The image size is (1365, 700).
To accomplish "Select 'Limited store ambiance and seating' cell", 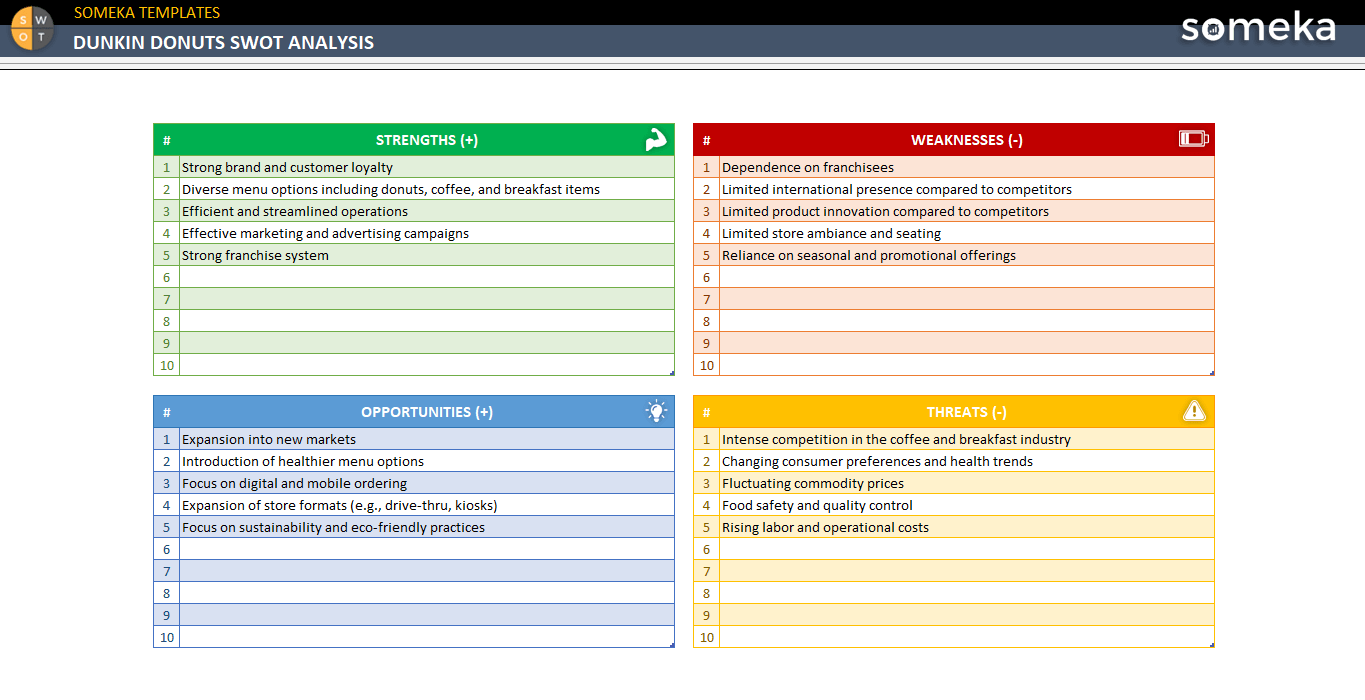I will (967, 233).
